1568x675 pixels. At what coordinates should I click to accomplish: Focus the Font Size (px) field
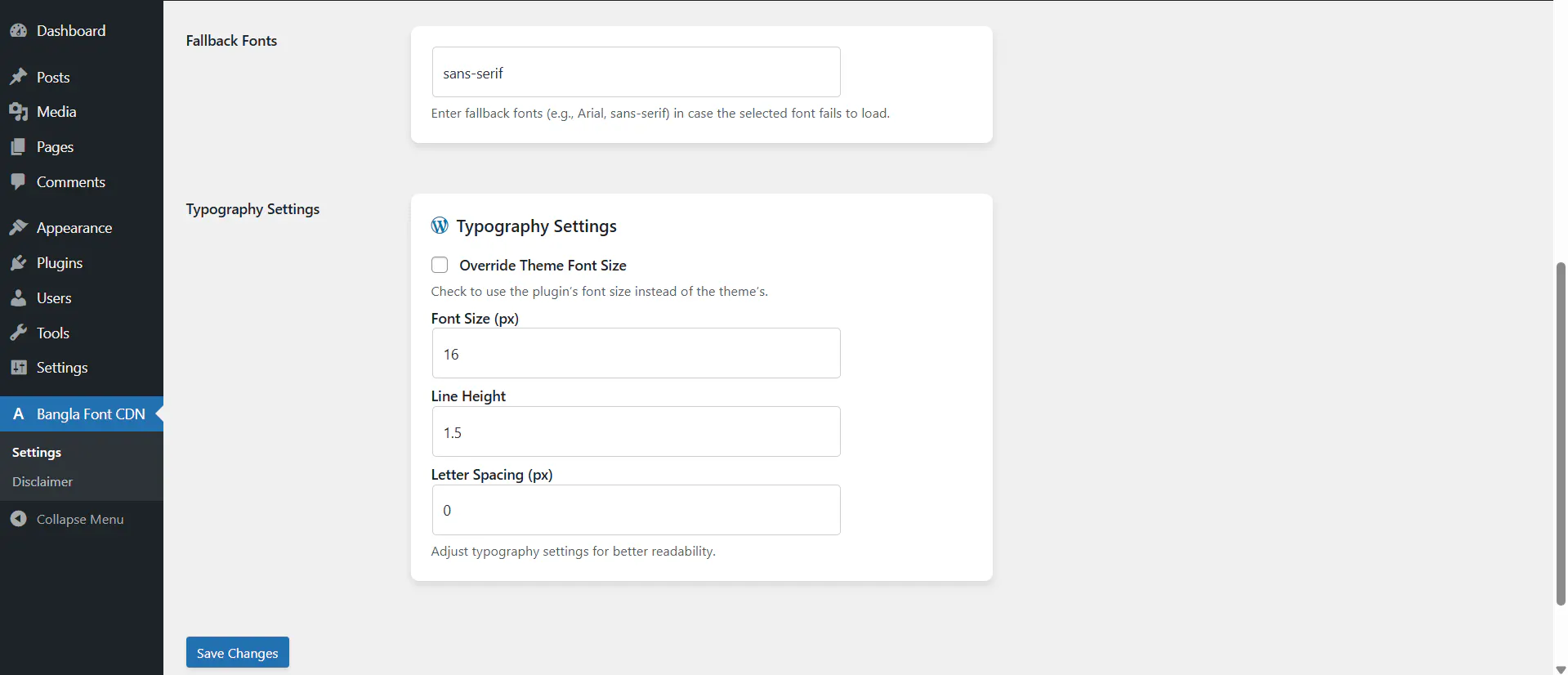[x=636, y=353]
